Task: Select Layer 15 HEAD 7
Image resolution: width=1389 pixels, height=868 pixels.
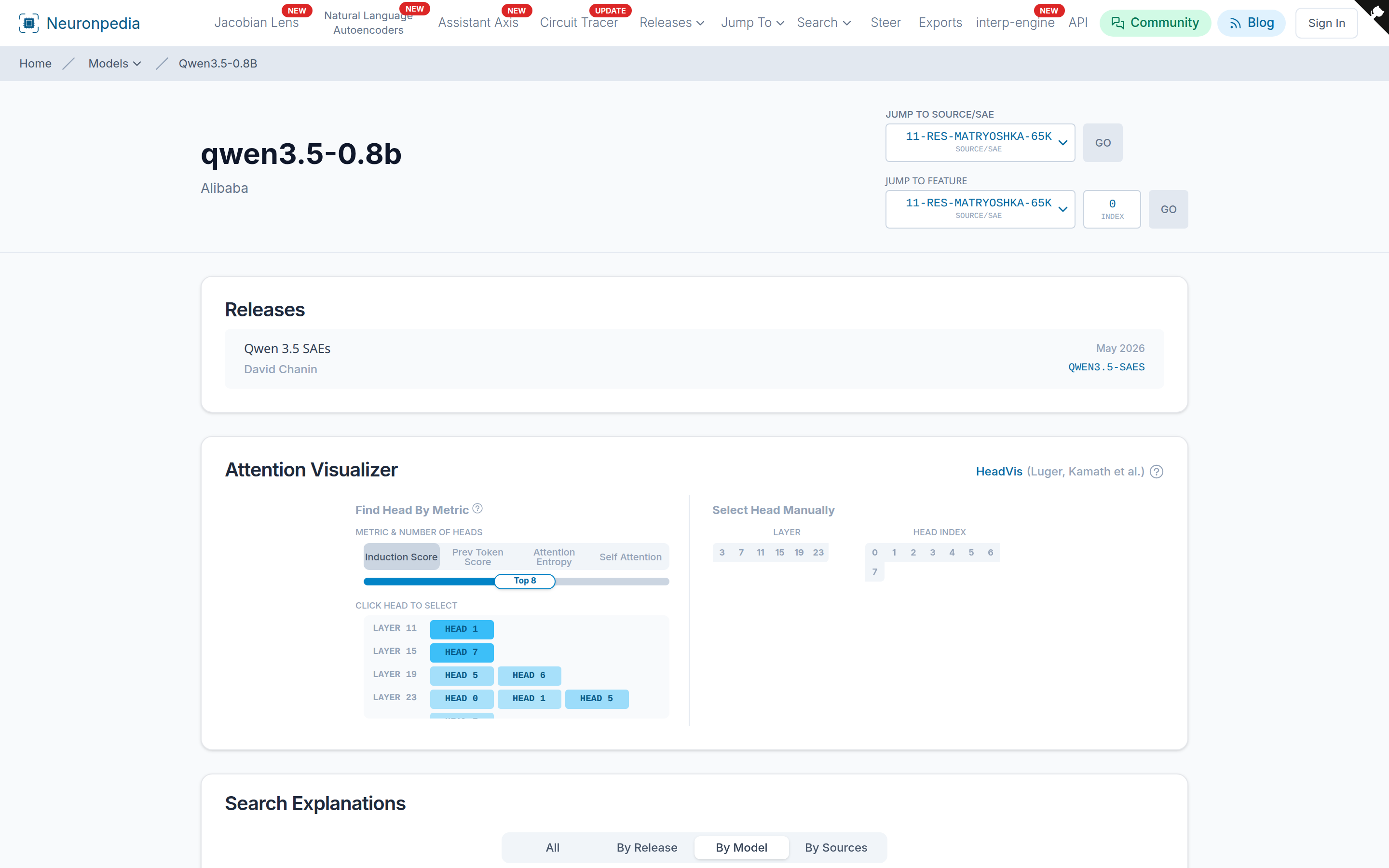Action: 462,652
